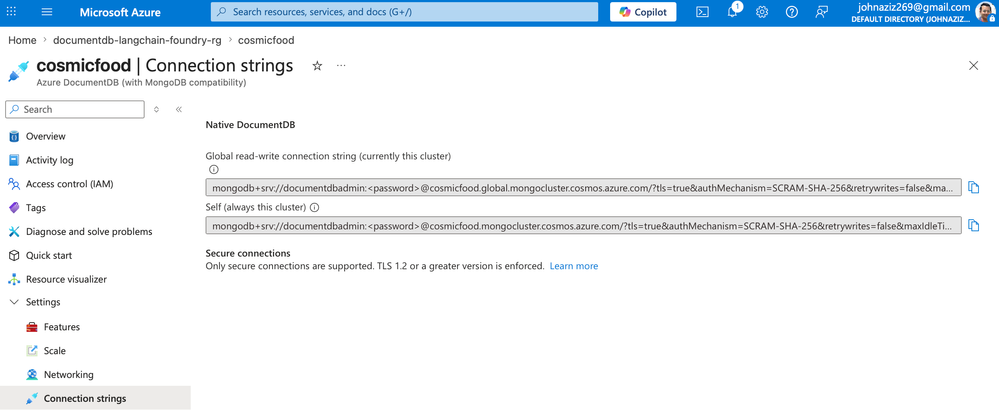Viewport: 999px width, 414px height.
Task: Click the Access control (IAM) icon
Action: 14,184
